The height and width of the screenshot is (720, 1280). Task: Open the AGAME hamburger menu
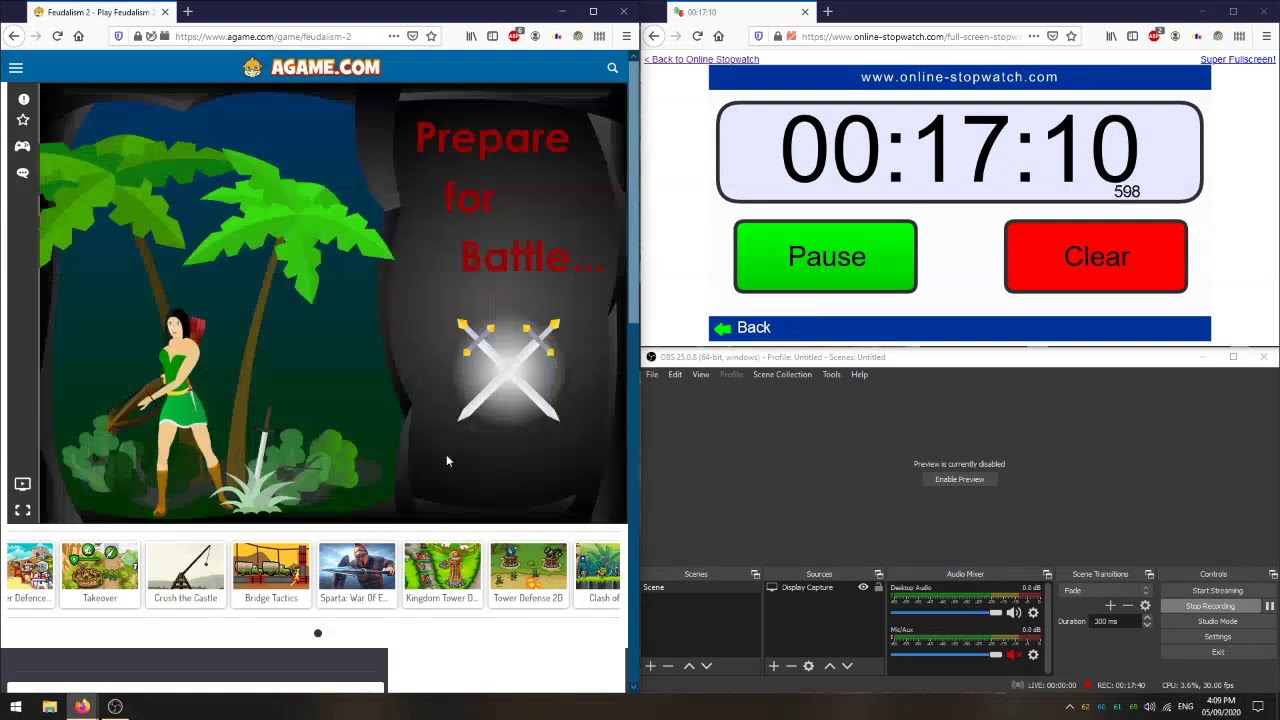pyautogui.click(x=16, y=68)
